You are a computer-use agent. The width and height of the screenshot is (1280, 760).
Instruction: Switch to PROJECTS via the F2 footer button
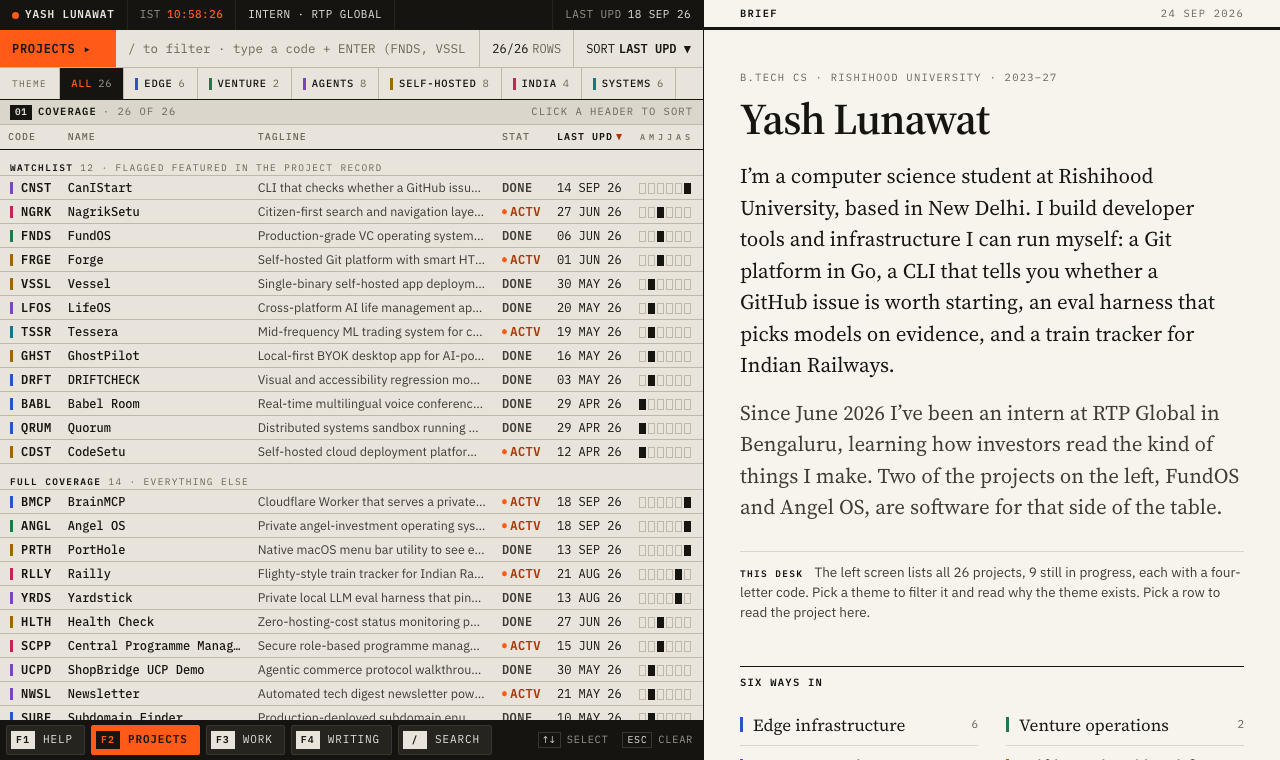[145, 740]
